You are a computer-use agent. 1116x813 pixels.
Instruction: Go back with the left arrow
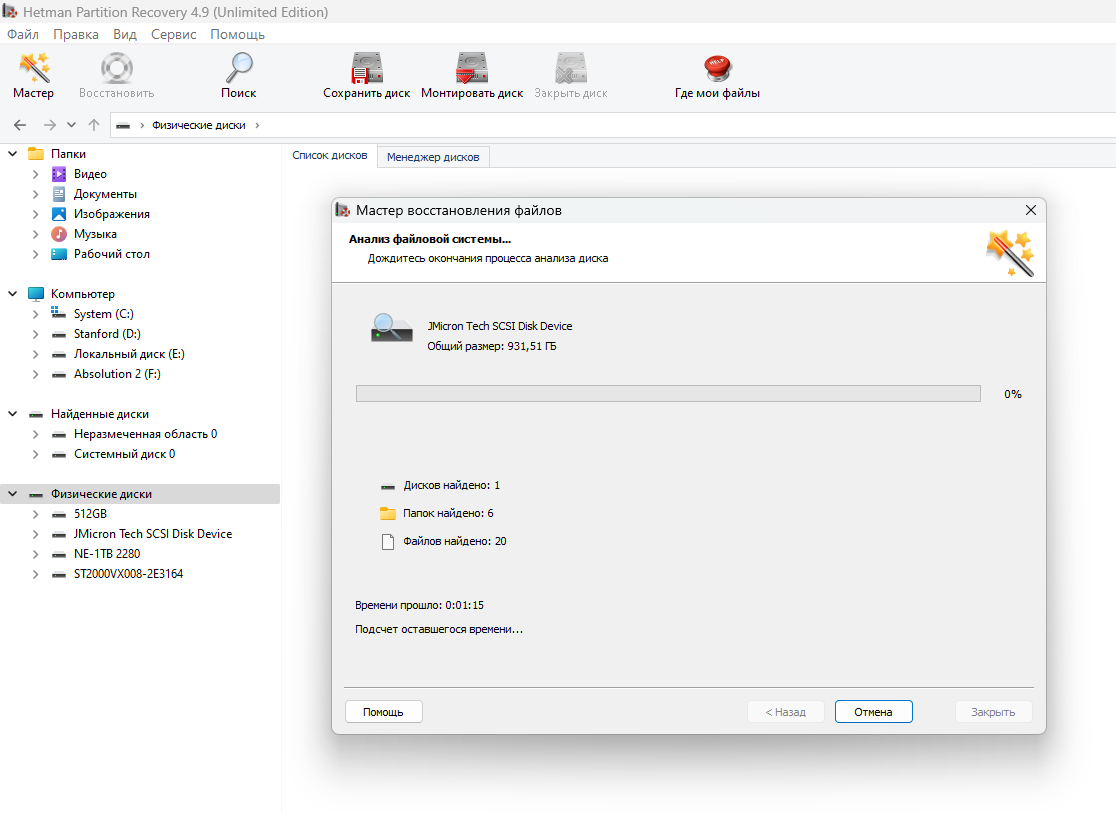click(20, 125)
